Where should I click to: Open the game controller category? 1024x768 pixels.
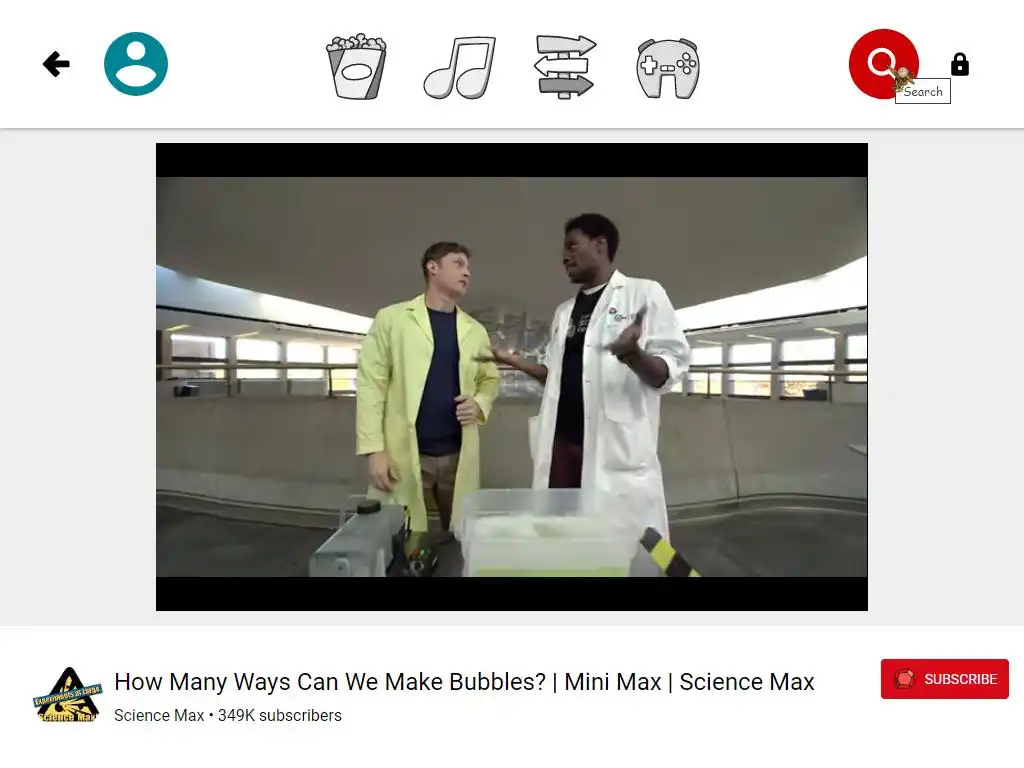(667, 68)
